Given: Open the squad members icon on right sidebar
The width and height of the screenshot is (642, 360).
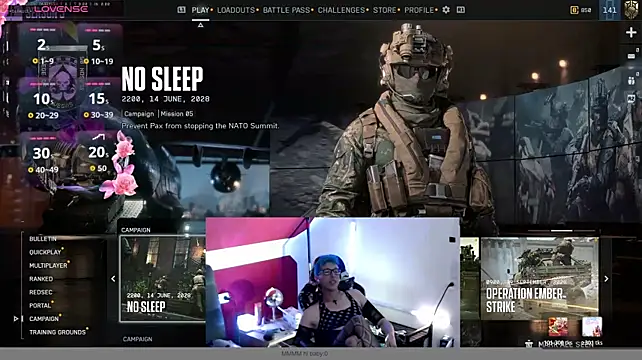Looking at the screenshot, I should (x=631, y=80).
